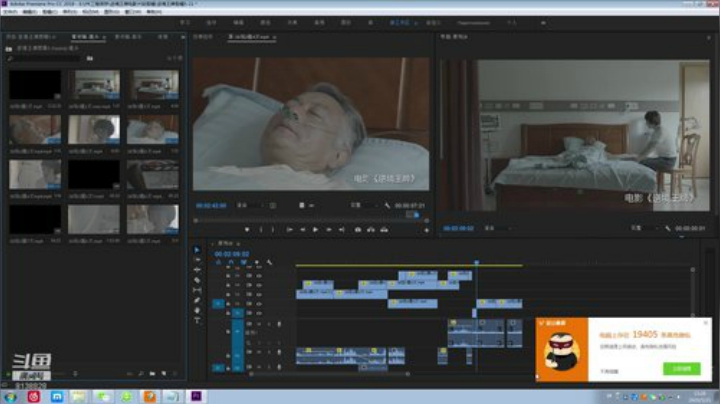Image resolution: width=720 pixels, height=404 pixels.
Task: Toggle voice-over record mic on bottom audio track
Action: 279,367
